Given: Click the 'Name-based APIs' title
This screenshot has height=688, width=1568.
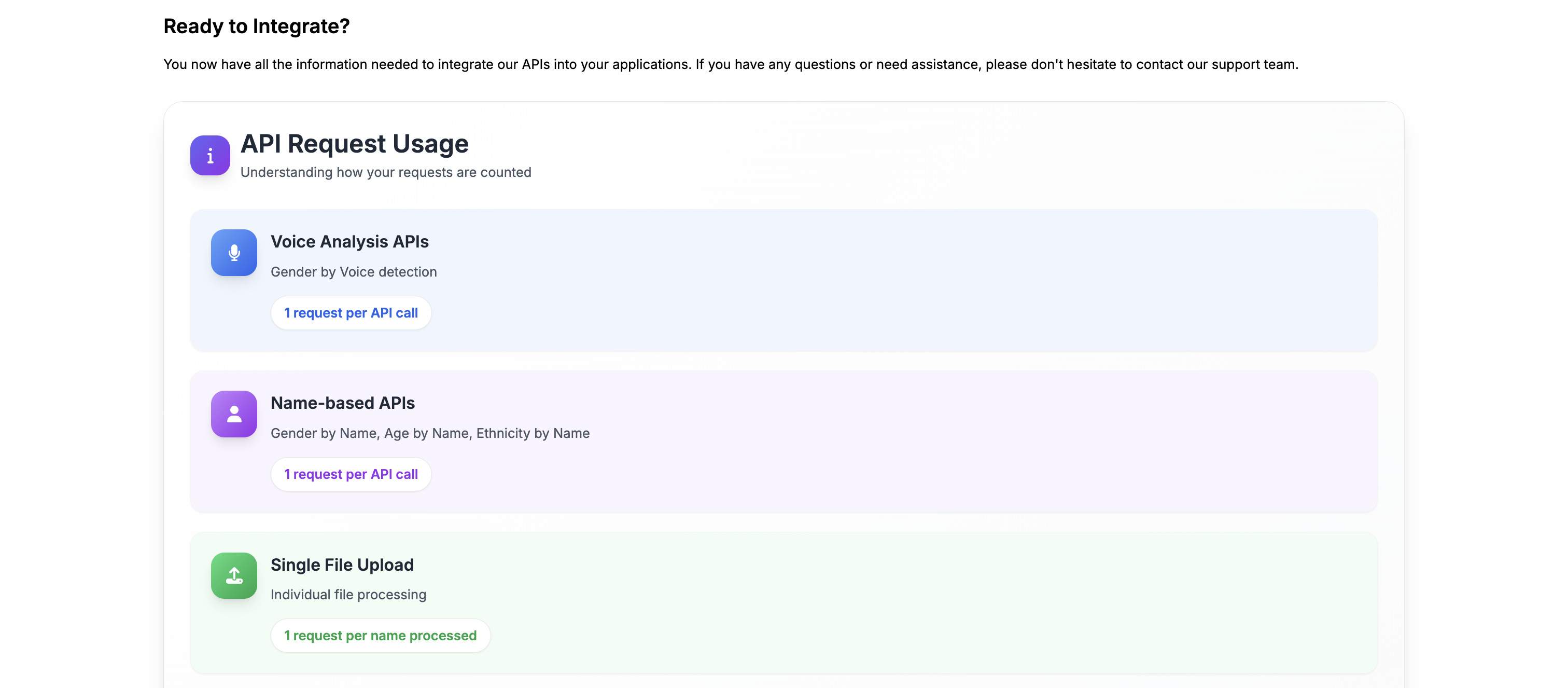Looking at the screenshot, I should click(342, 403).
